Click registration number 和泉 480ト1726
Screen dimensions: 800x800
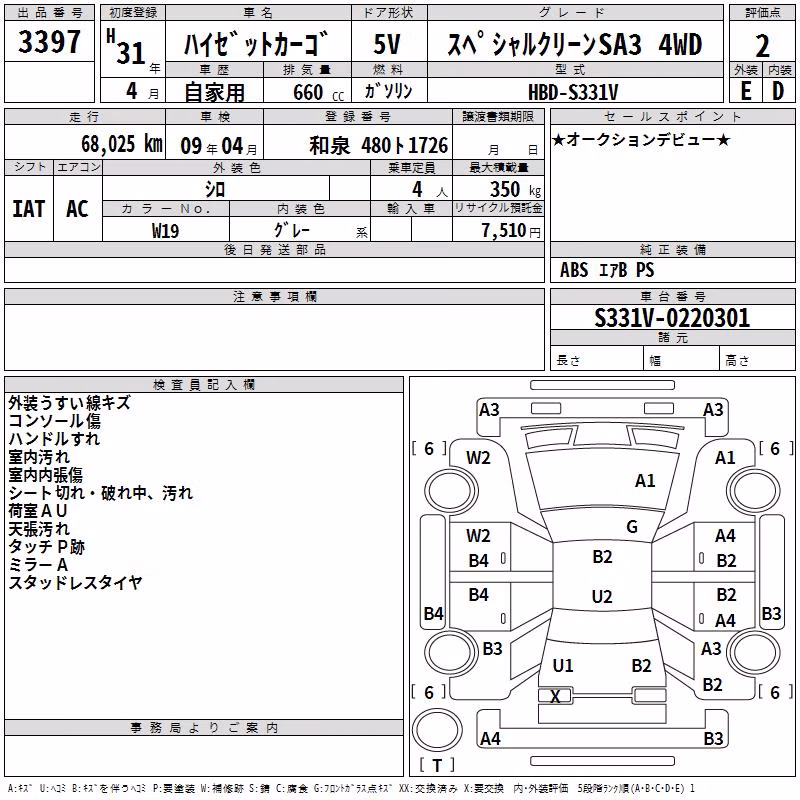click(379, 145)
